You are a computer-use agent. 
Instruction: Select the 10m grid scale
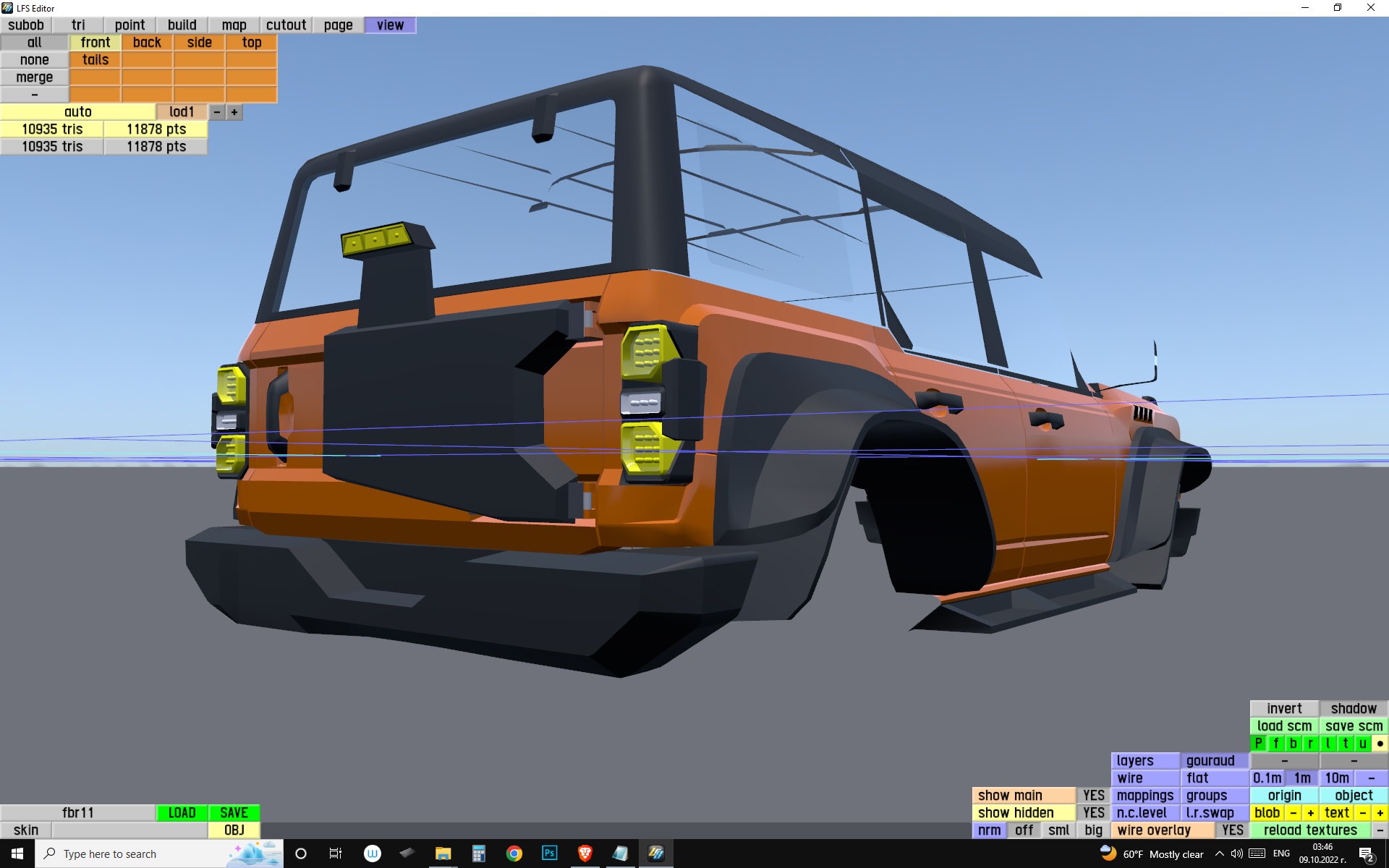[x=1336, y=778]
